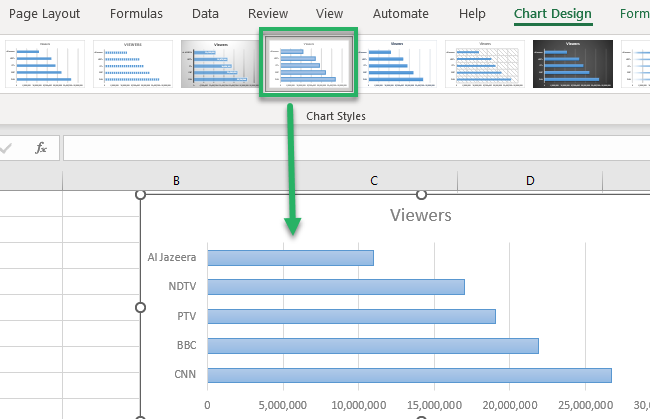Pick the chart style with diagonal hatched background
The width and height of the screenshot is (650, 419).
(484, 63)
